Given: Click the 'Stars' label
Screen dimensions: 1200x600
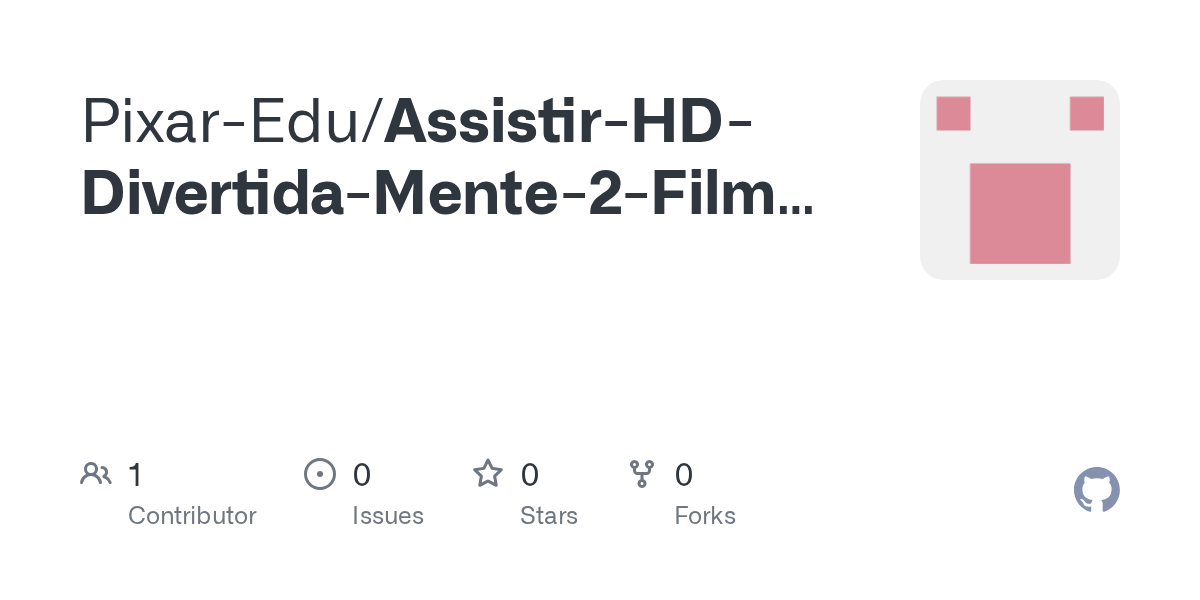Looking at the screenshot, I should pyautogui.click(x=549, y=516).
